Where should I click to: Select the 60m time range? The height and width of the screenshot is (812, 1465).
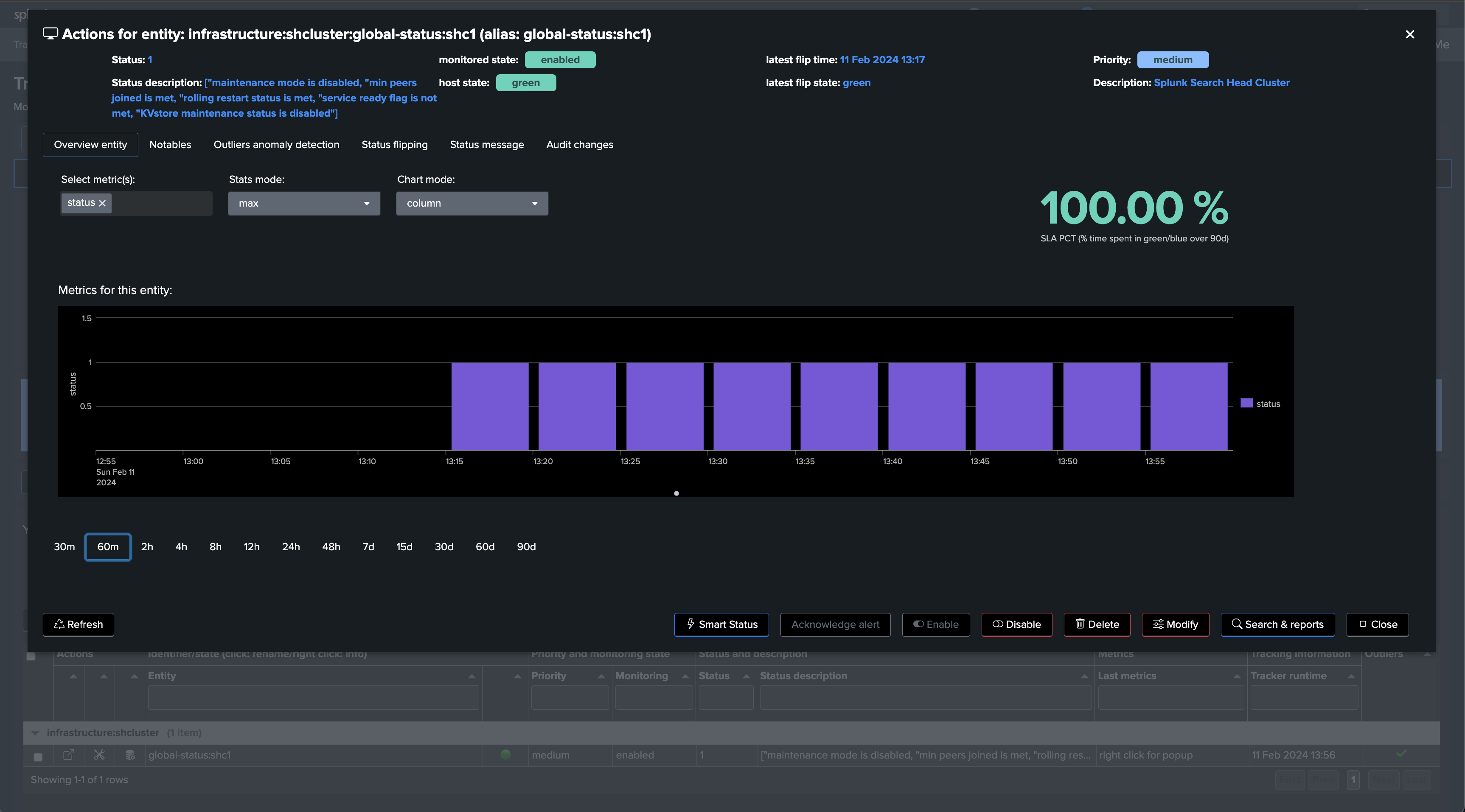(x=108, y=546)
